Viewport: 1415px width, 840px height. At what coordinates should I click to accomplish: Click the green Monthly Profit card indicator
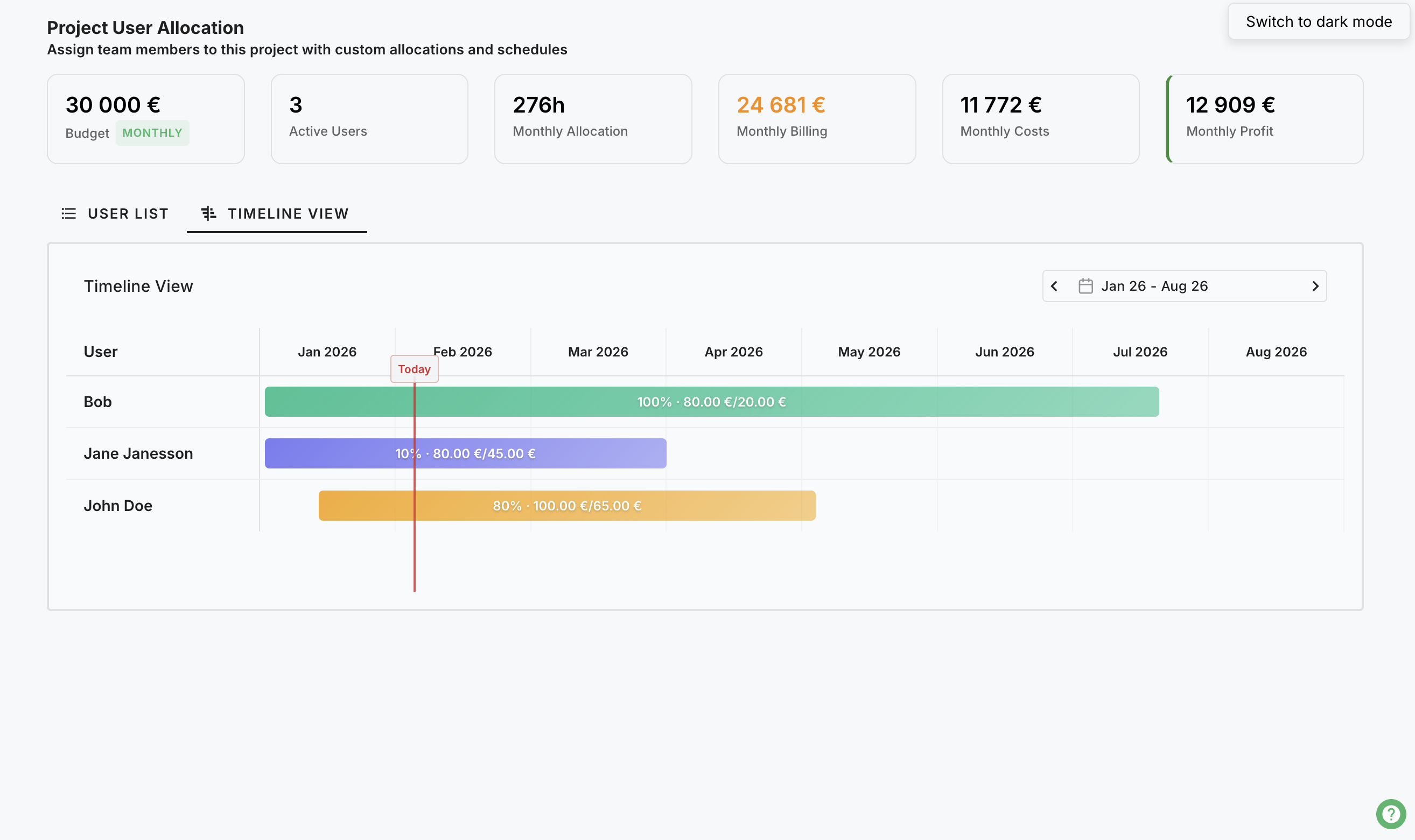[x=1169, y=118]
